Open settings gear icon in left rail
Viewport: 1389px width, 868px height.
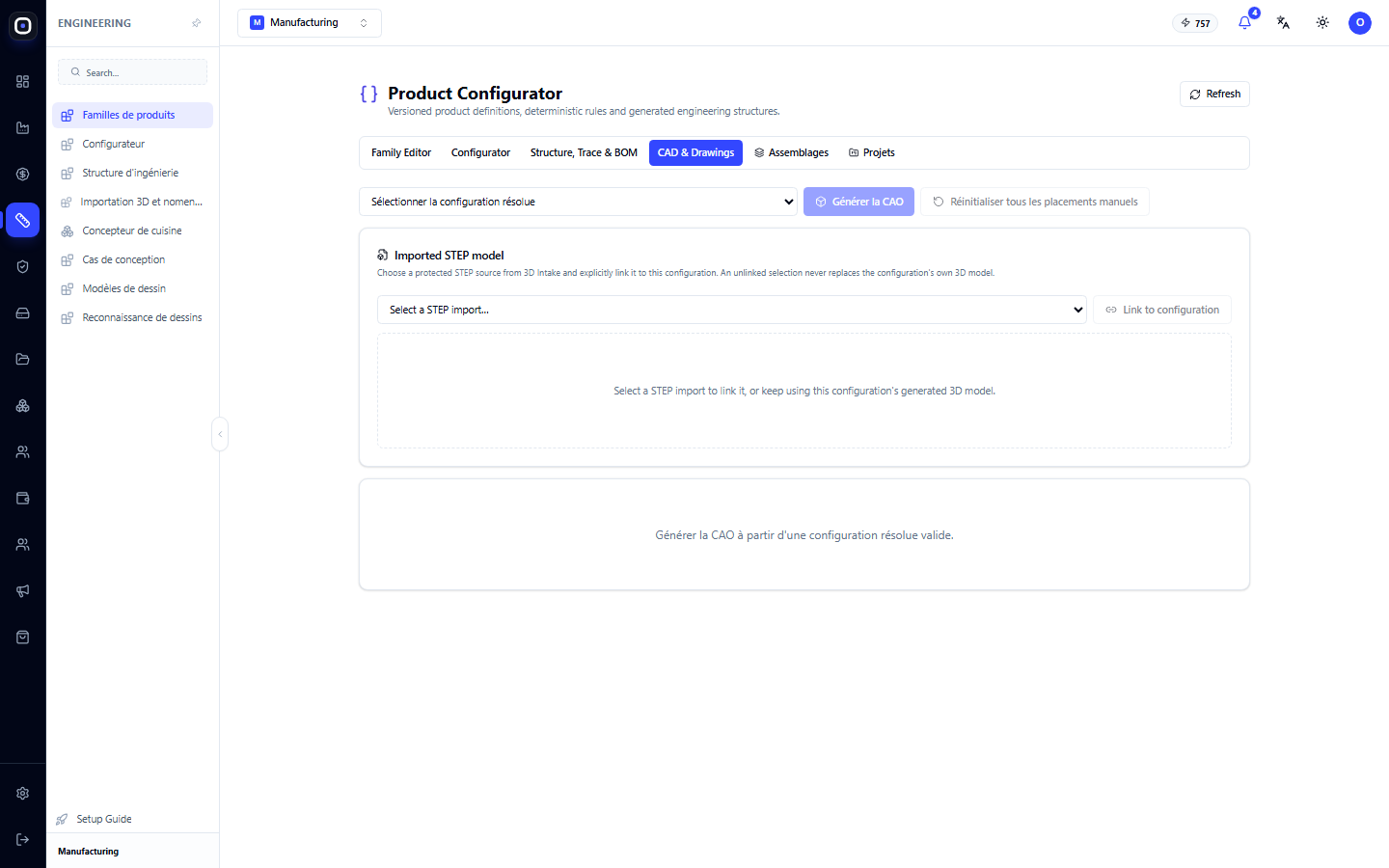[23, 794]
